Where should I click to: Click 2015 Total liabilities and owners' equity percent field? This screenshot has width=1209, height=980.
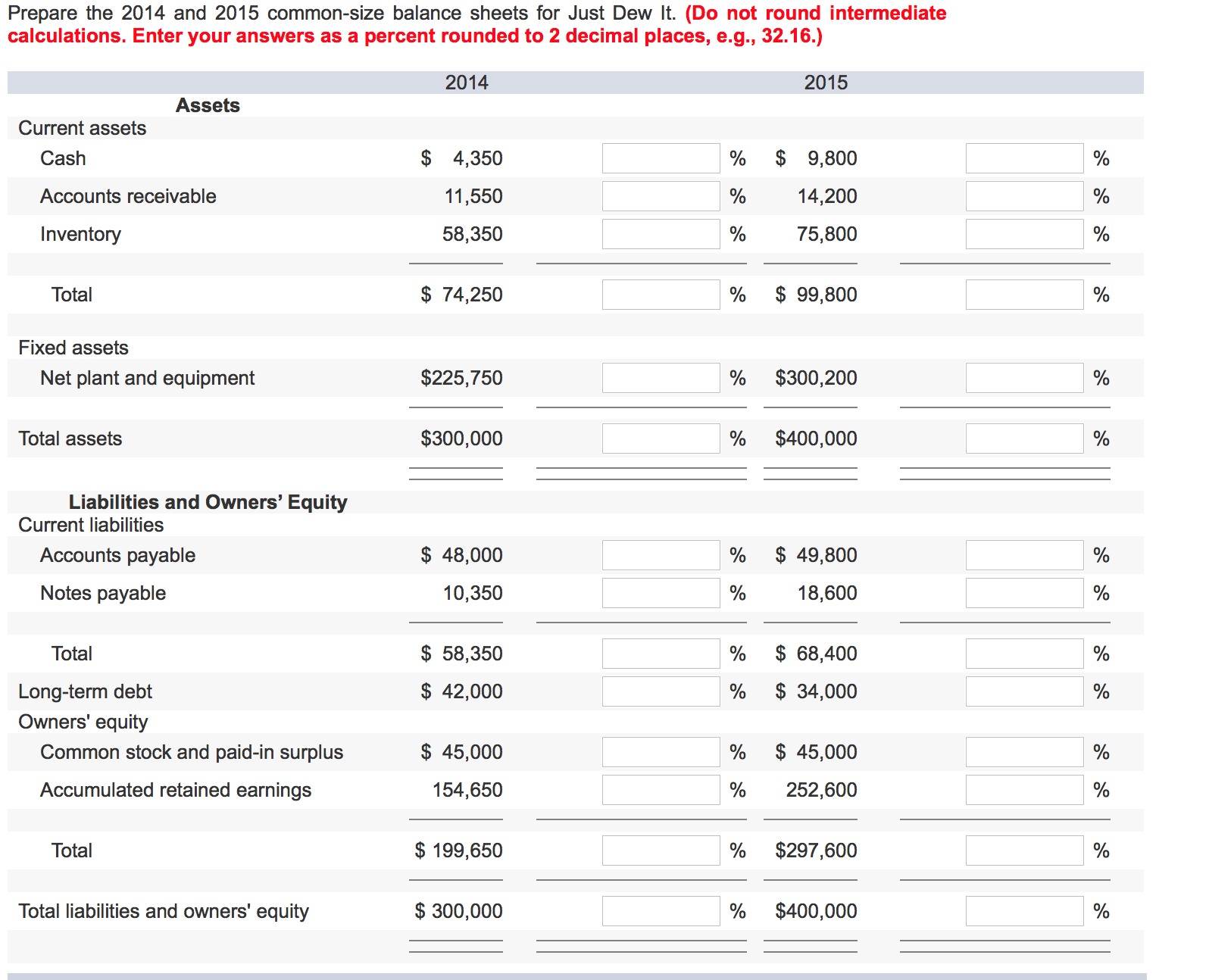point(1024,911)
